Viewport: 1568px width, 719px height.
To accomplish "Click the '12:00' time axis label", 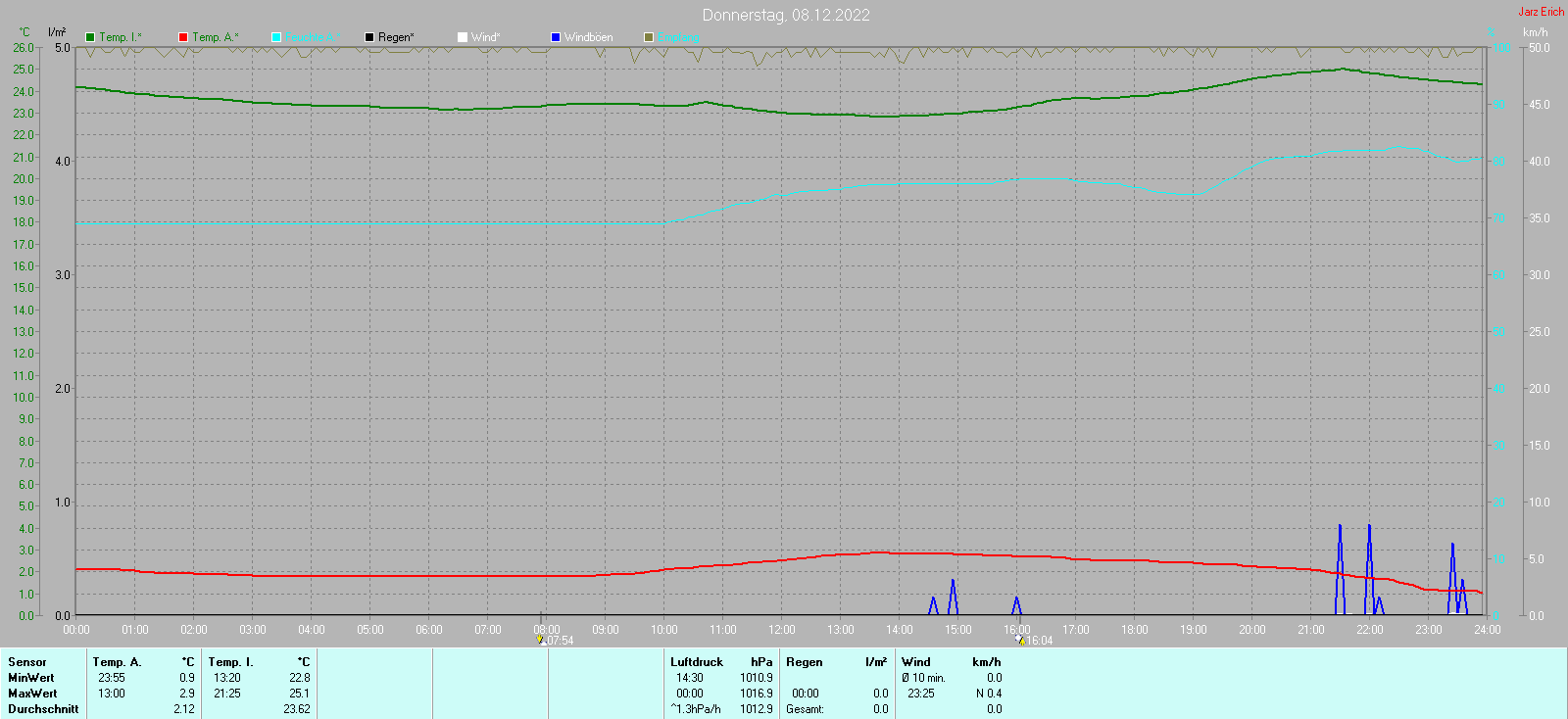I will 782,630.
